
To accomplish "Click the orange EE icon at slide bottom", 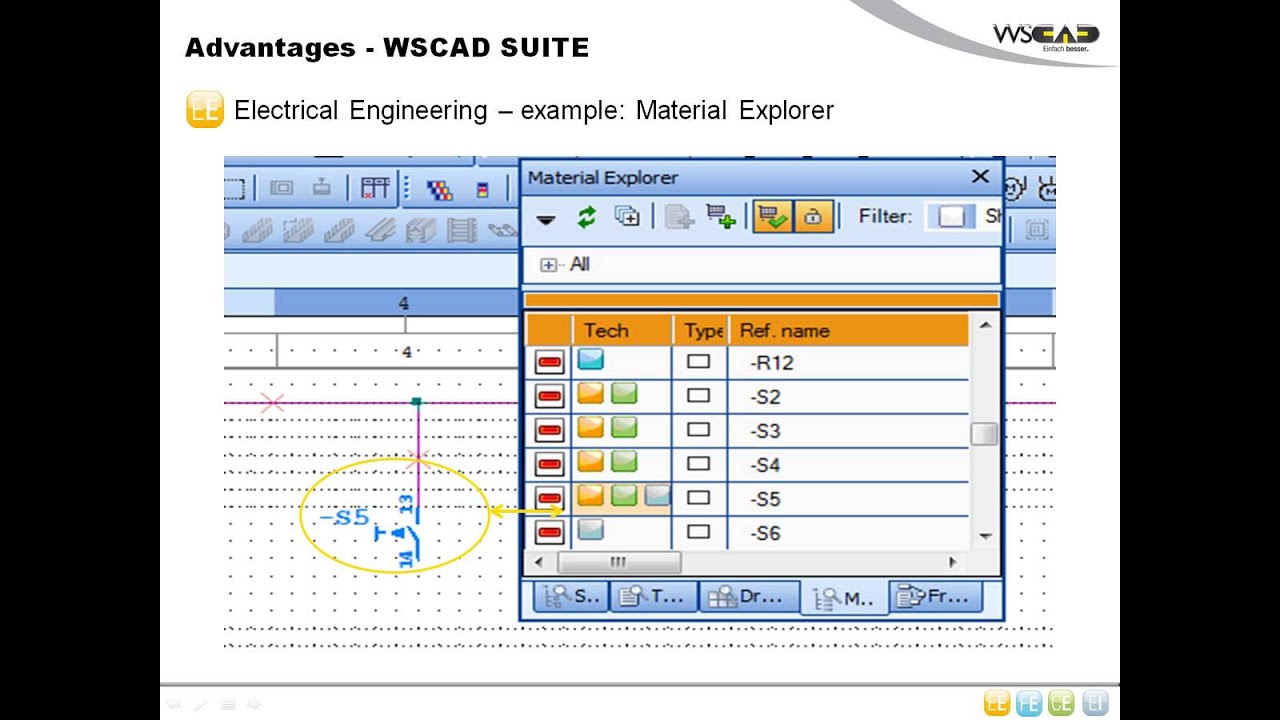I will click(997, 703).
